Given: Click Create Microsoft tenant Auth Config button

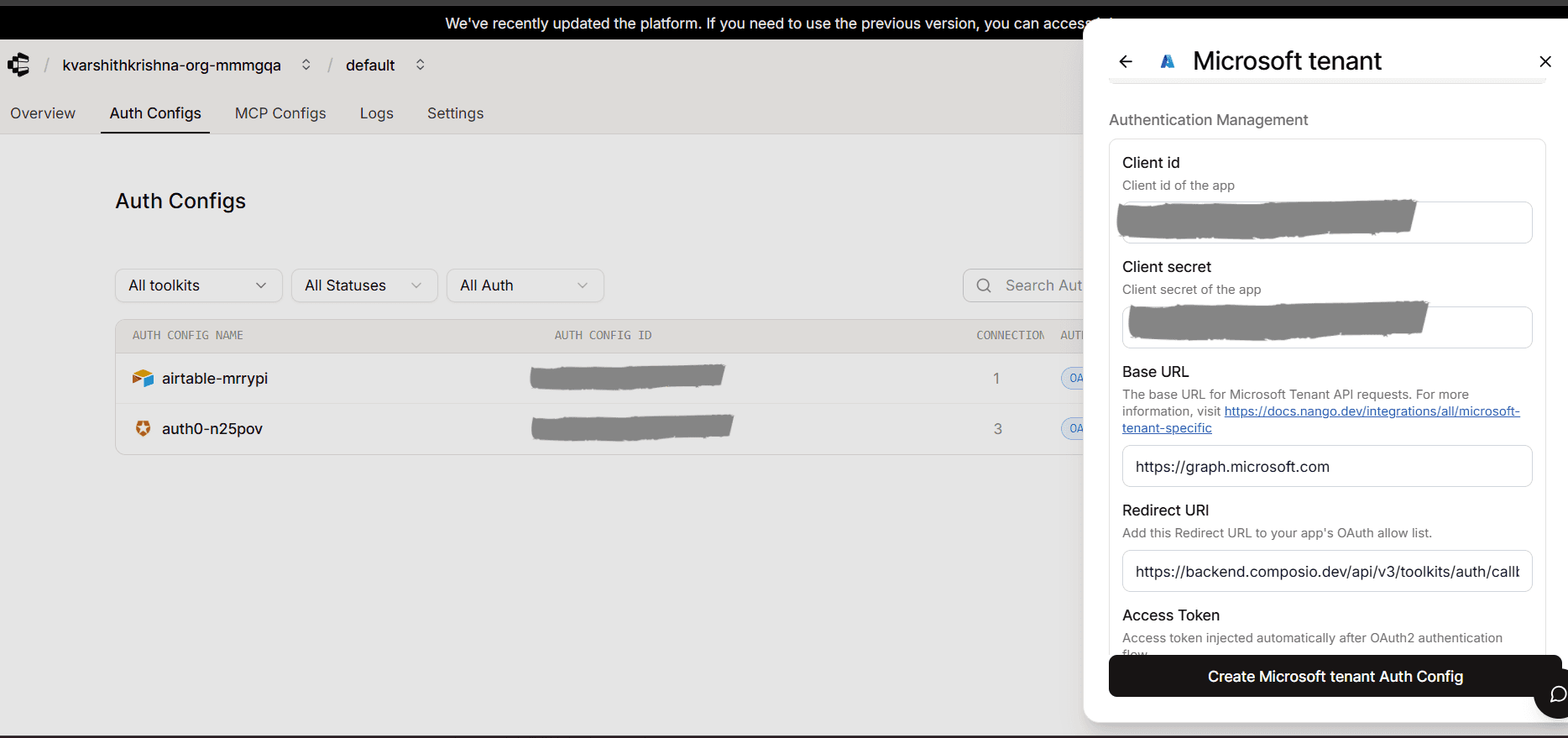Looking at the screenshot, I should click(1335, 676).
